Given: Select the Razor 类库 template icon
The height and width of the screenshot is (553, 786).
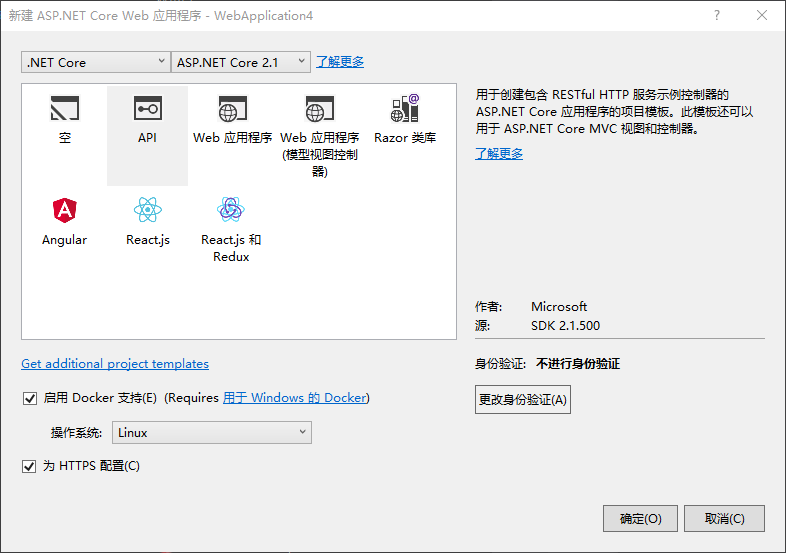Looking at the screenshot, I should pos(405,108).
